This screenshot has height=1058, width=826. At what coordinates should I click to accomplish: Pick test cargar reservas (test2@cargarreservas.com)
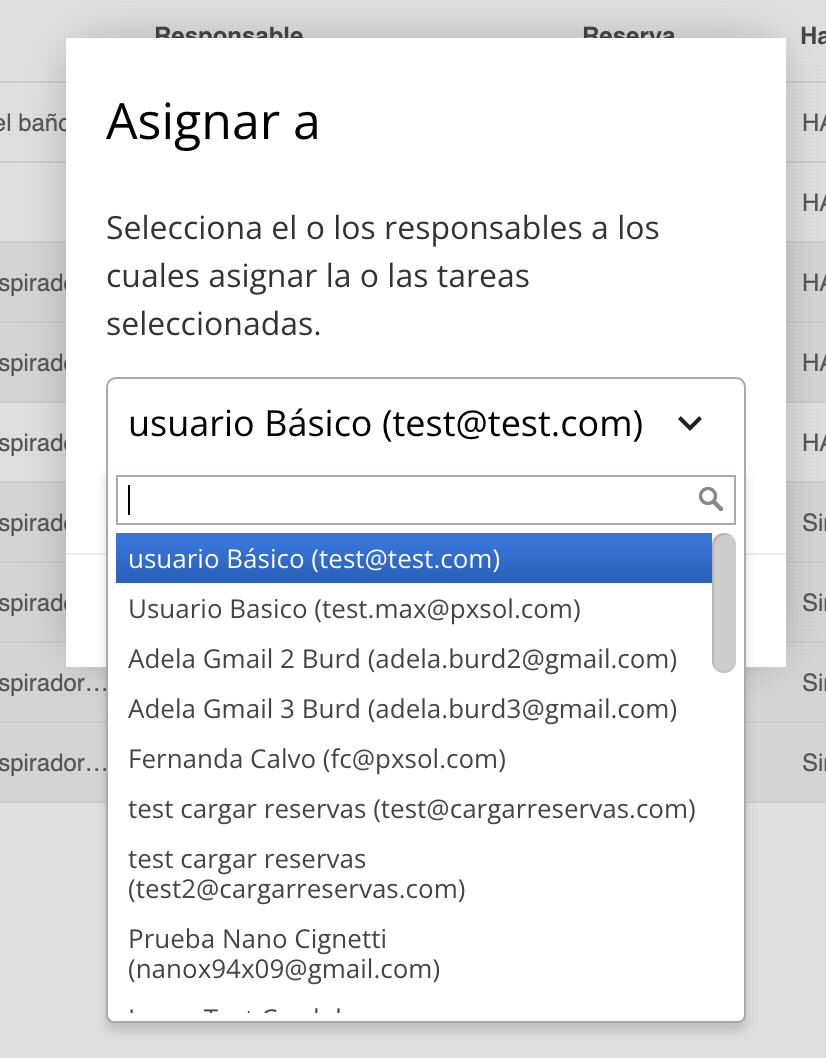pyautogui.click(x=297, y=873)
